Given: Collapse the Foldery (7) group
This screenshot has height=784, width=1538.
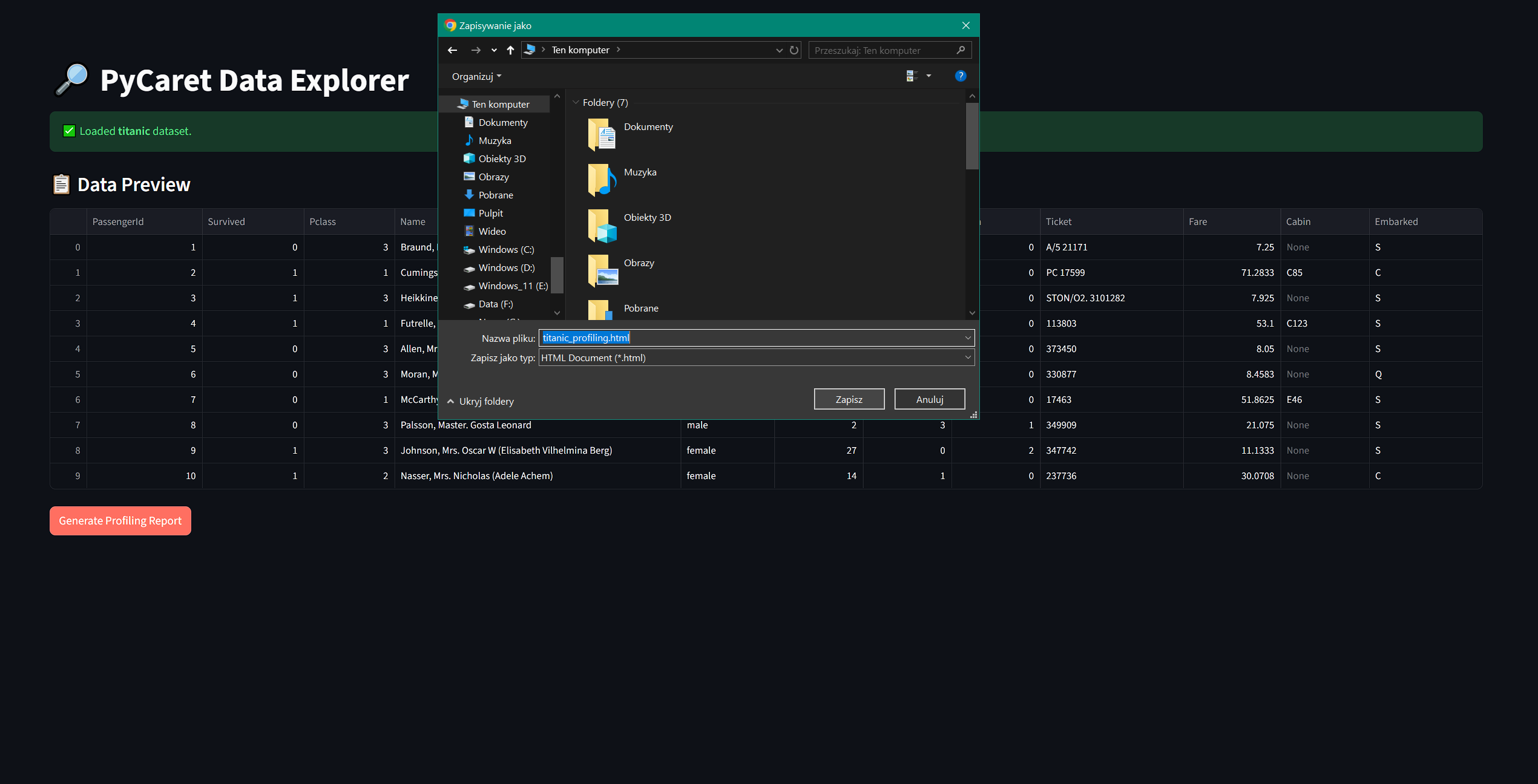Looking at the screenshot, I should [576, 103].
